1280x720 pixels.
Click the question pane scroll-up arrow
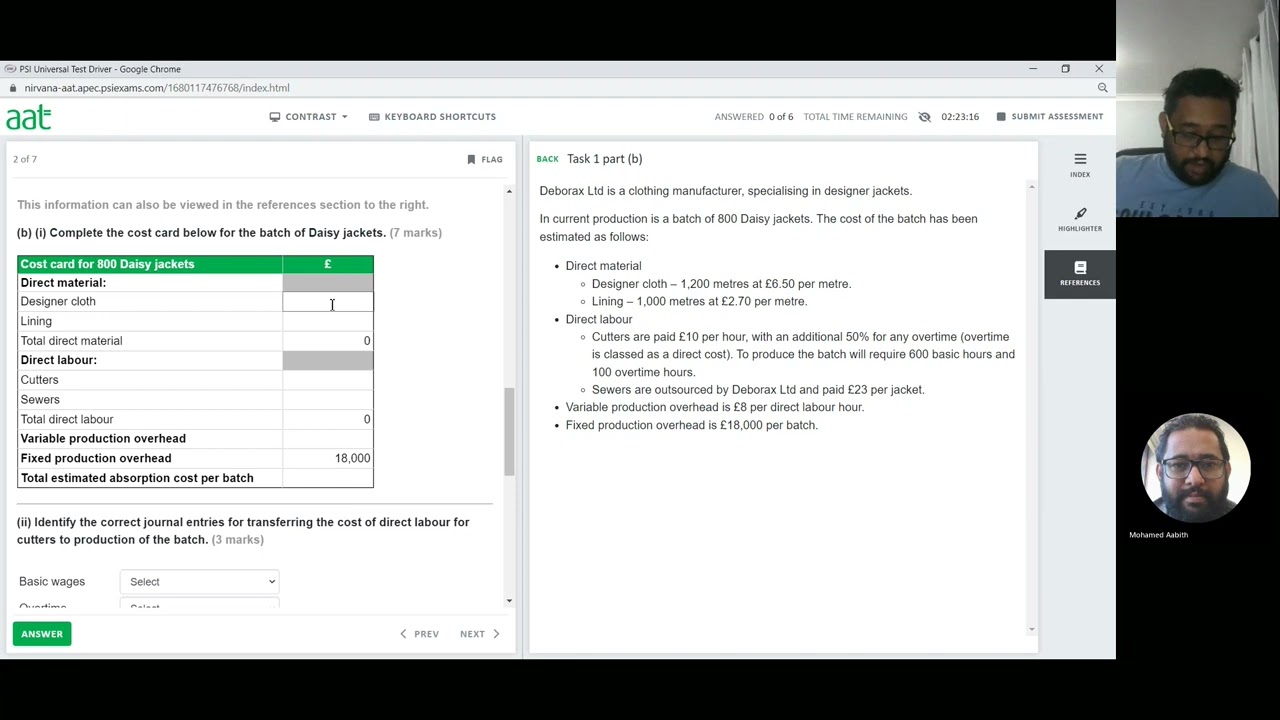tap(509, 191)
